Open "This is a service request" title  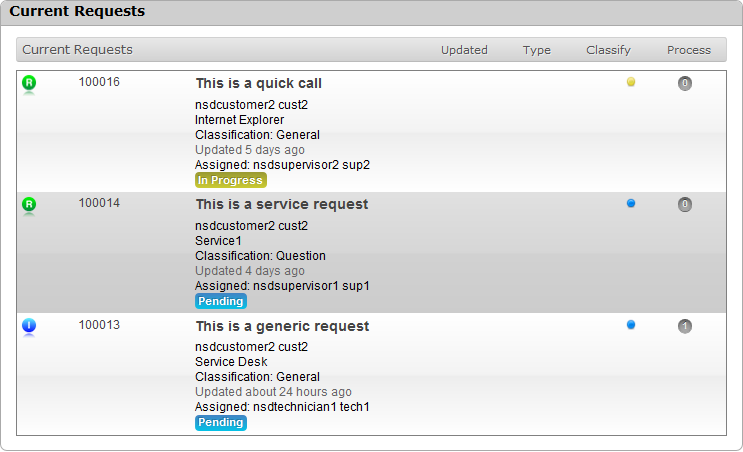[x=282, y=204]
